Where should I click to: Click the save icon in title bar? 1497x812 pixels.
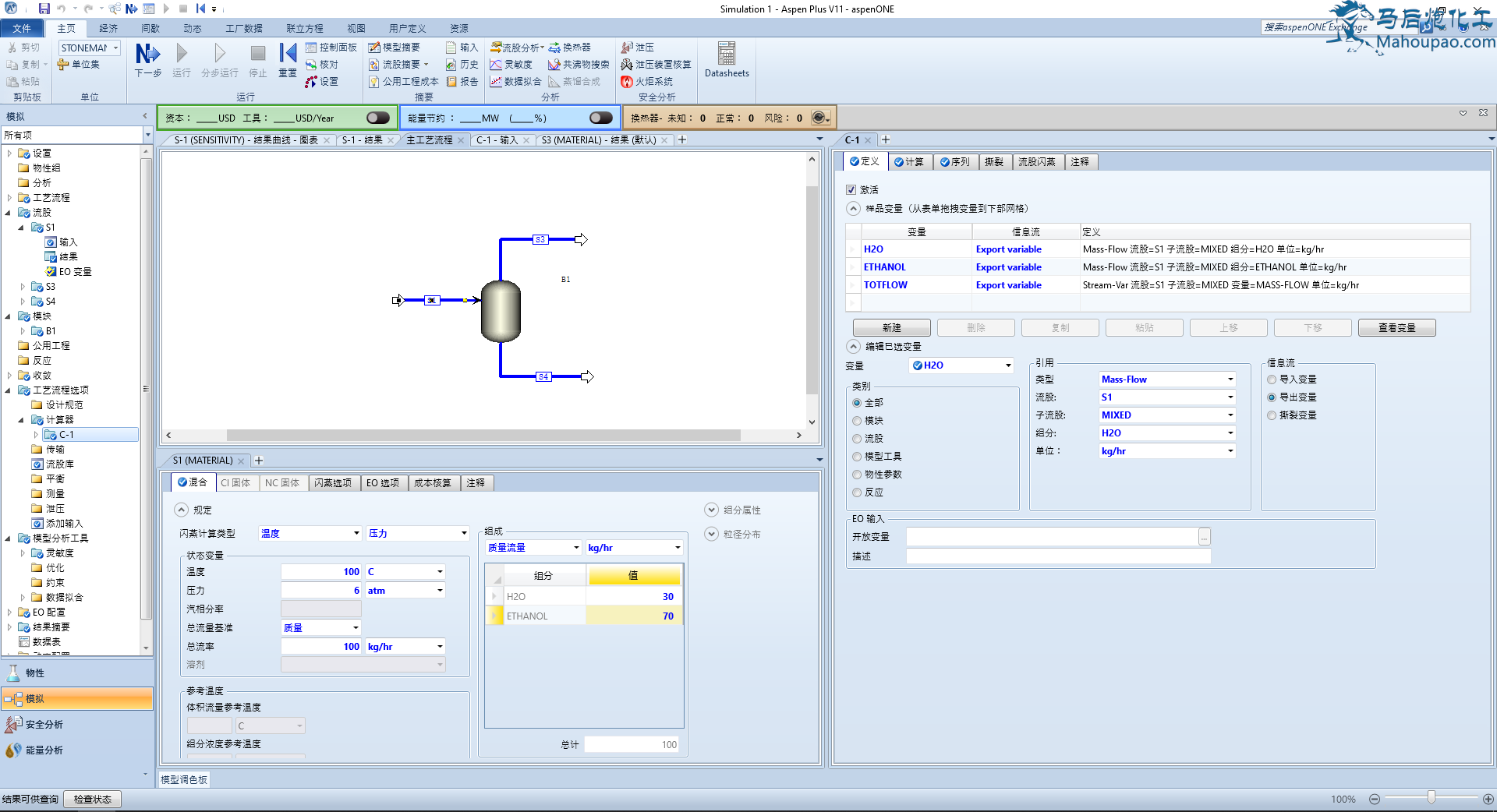coord(44,9)
